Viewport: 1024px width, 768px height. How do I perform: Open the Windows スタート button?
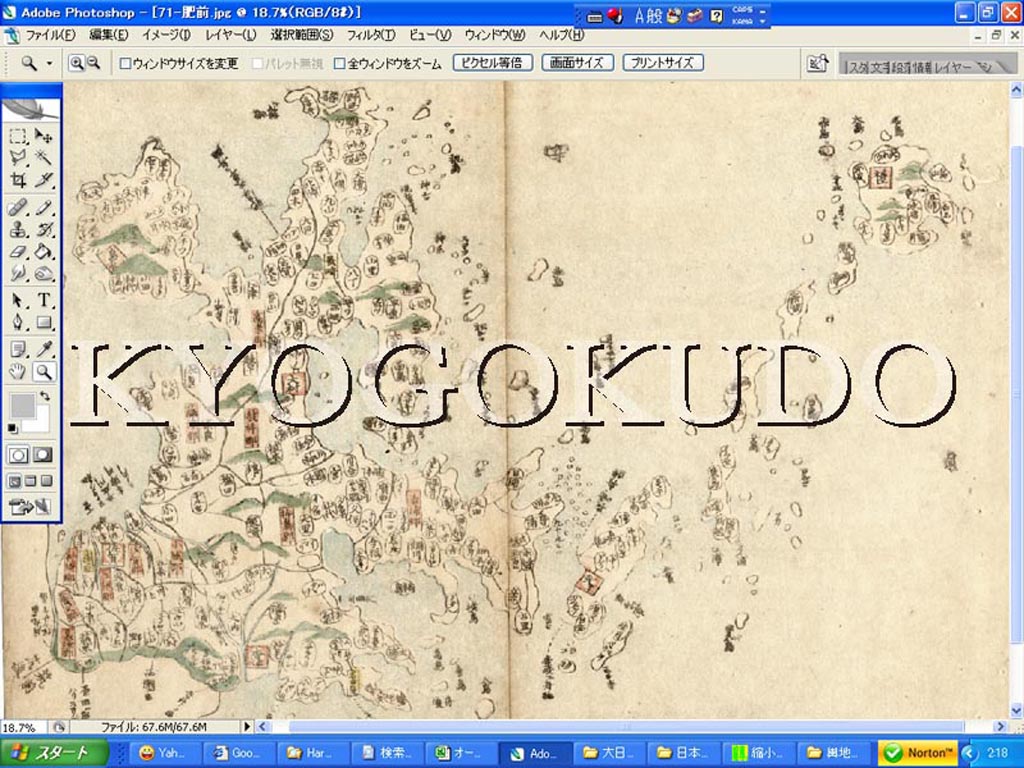(x=54, y=753)
